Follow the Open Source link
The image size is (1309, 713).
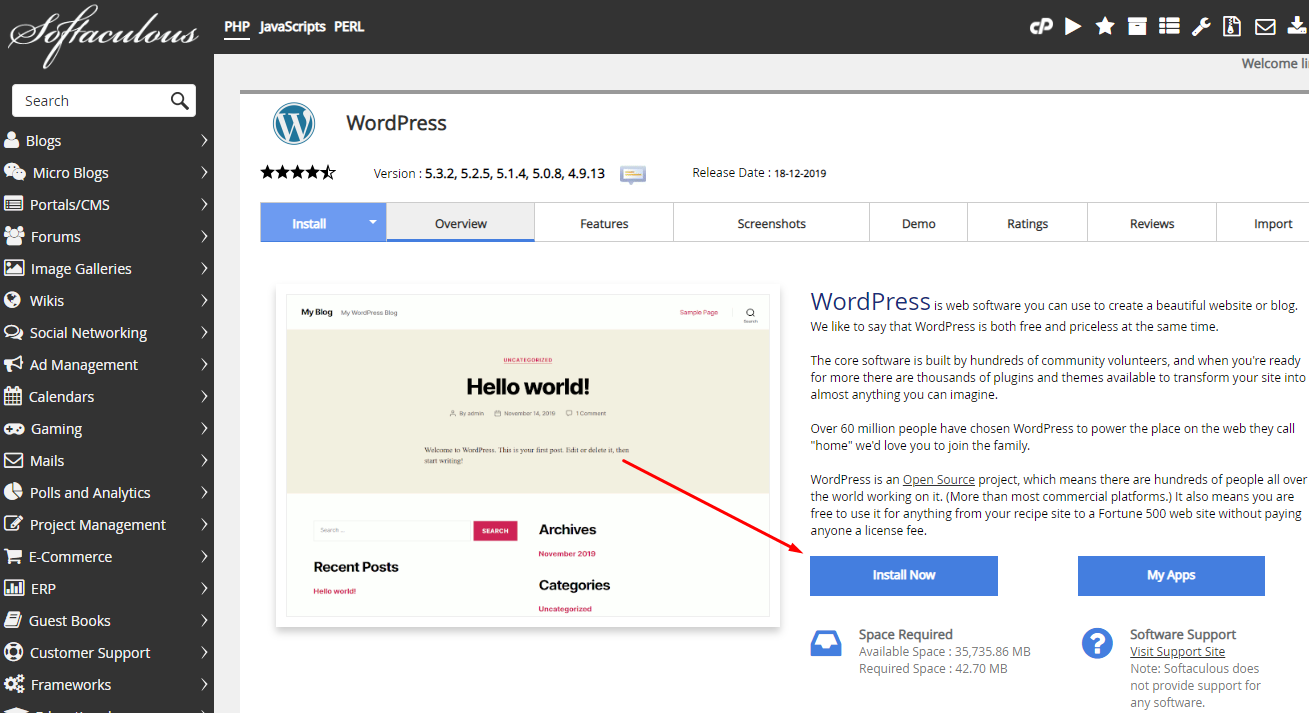[x=939, y=480]
